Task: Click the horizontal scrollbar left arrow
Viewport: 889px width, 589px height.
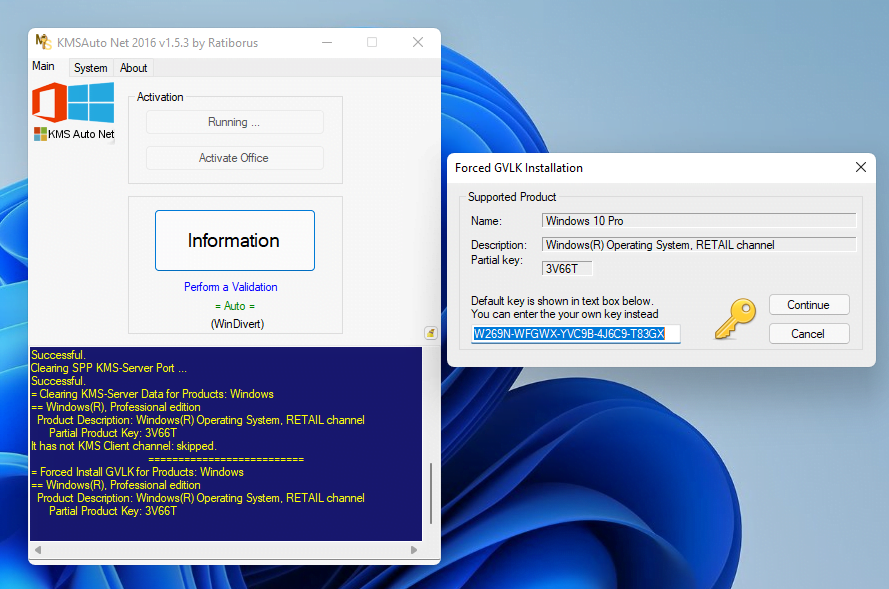Action: (38, 550)
